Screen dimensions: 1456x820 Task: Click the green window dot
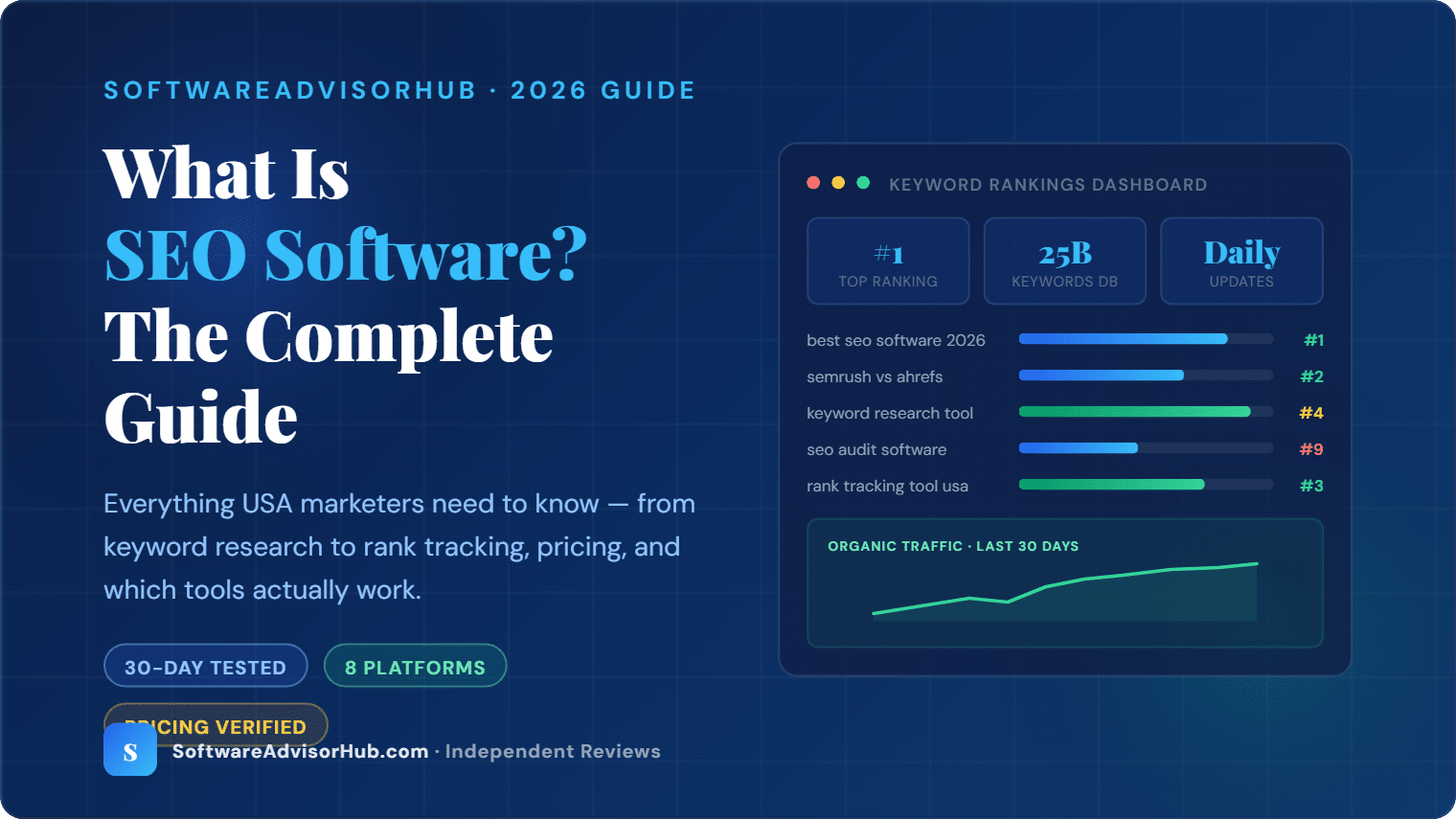coord(863,183)
